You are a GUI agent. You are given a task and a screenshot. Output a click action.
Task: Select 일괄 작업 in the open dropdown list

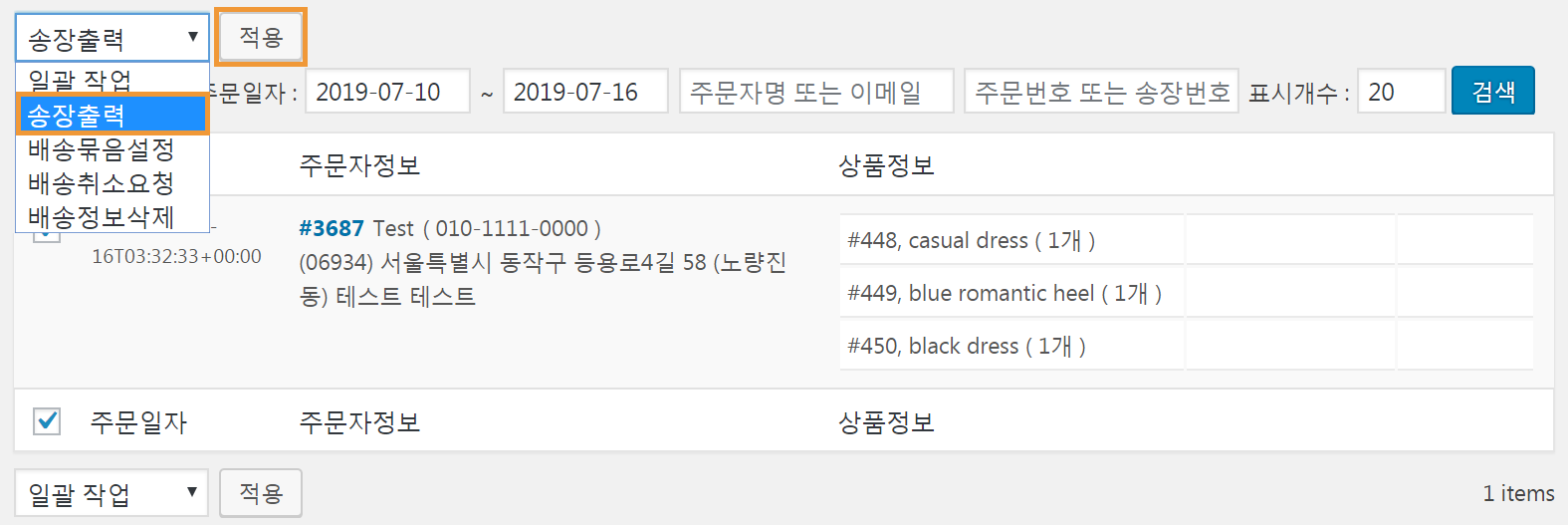[x=80, y=80]
